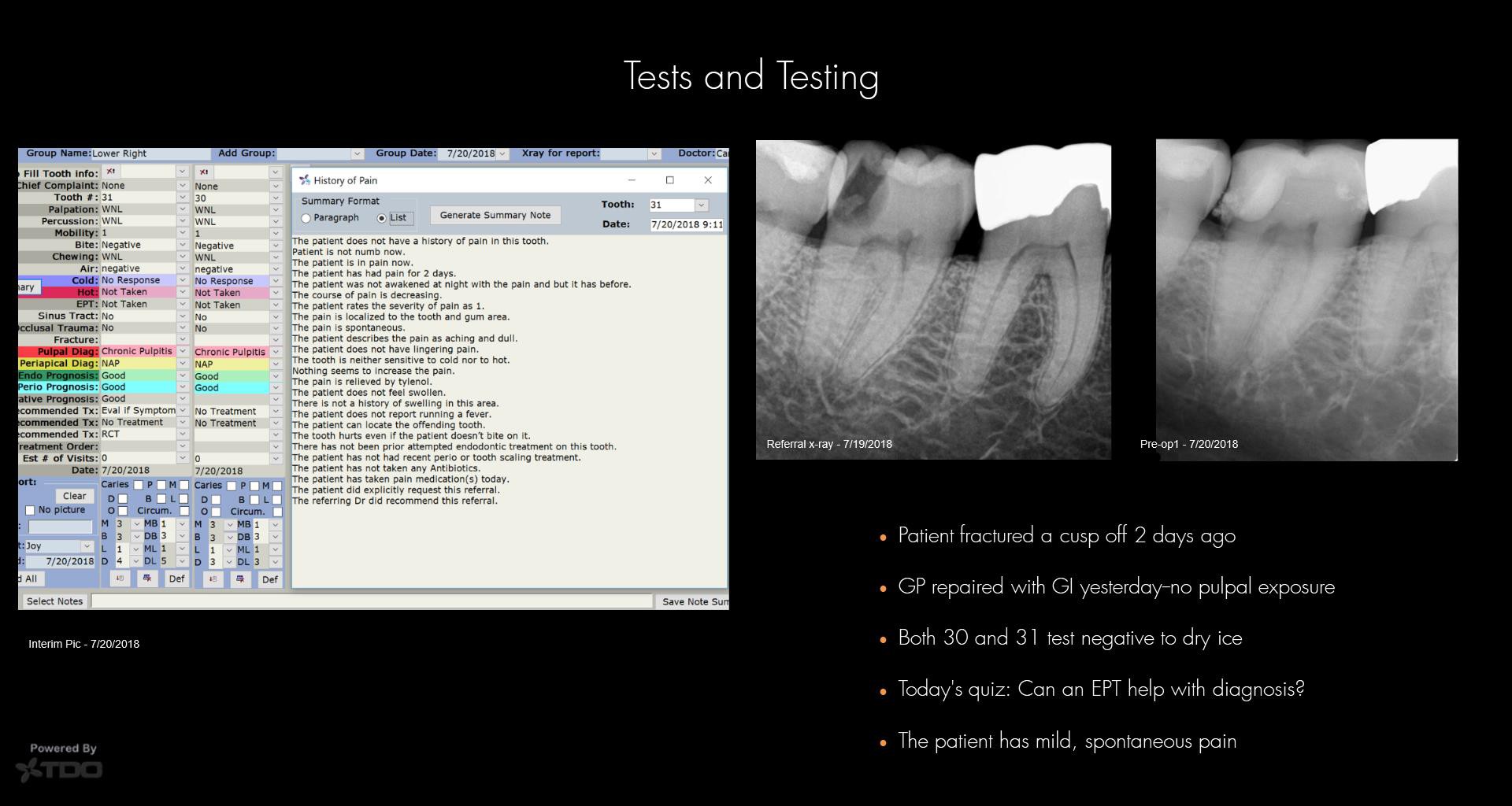1512x806 pixels.
Task: Click the red X icon for tooth 30
Action: [x=204, y=172]
